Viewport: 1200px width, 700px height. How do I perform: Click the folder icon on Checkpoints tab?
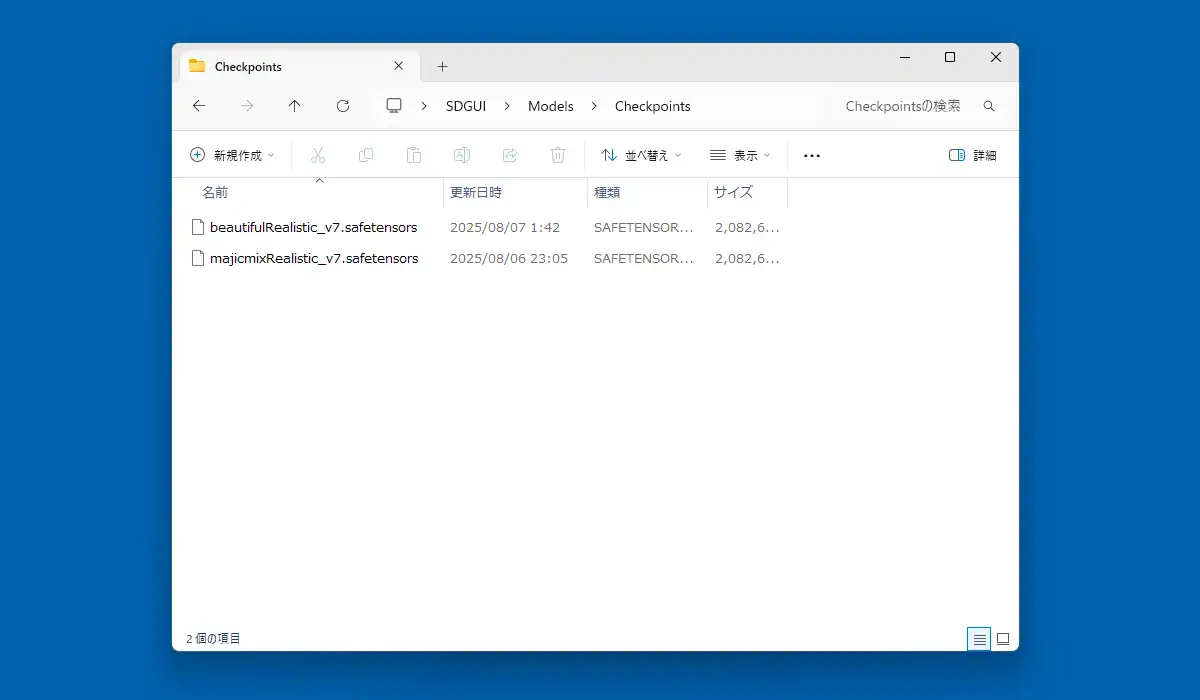point(197,66)
